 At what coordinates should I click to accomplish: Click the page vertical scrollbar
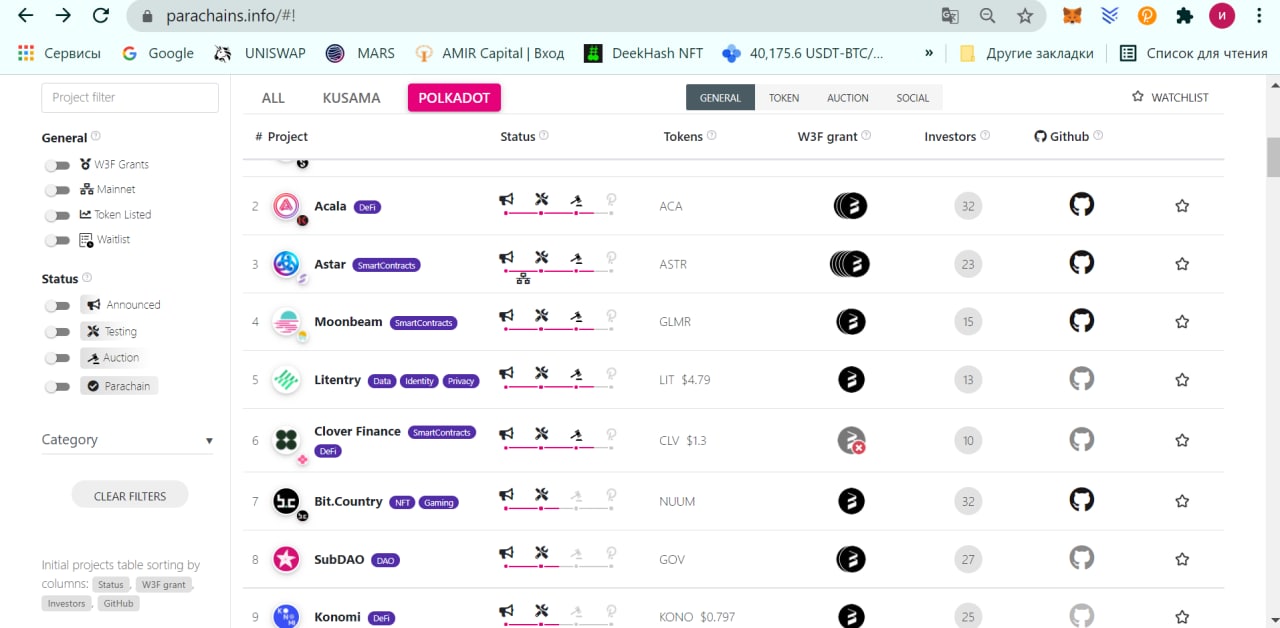coord(1273,157)
